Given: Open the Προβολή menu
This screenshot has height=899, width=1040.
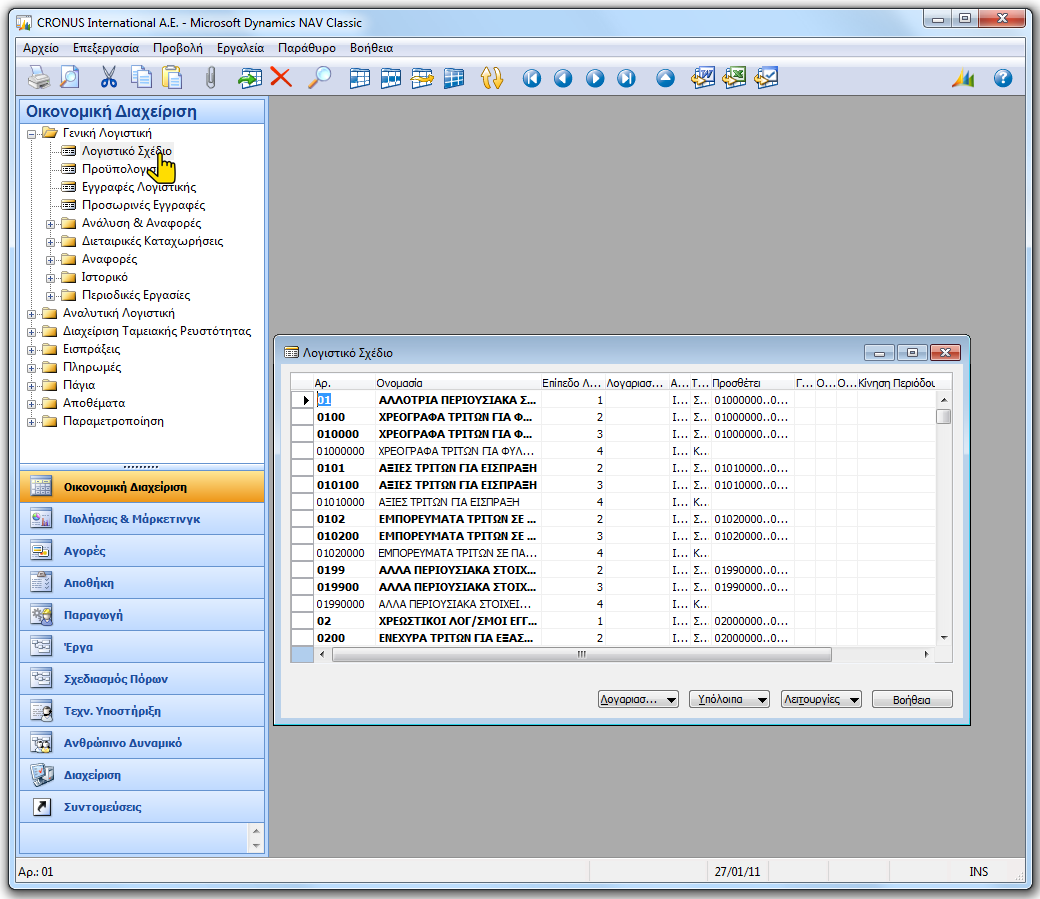Looking at the screenshot, I should pos(178,48).
